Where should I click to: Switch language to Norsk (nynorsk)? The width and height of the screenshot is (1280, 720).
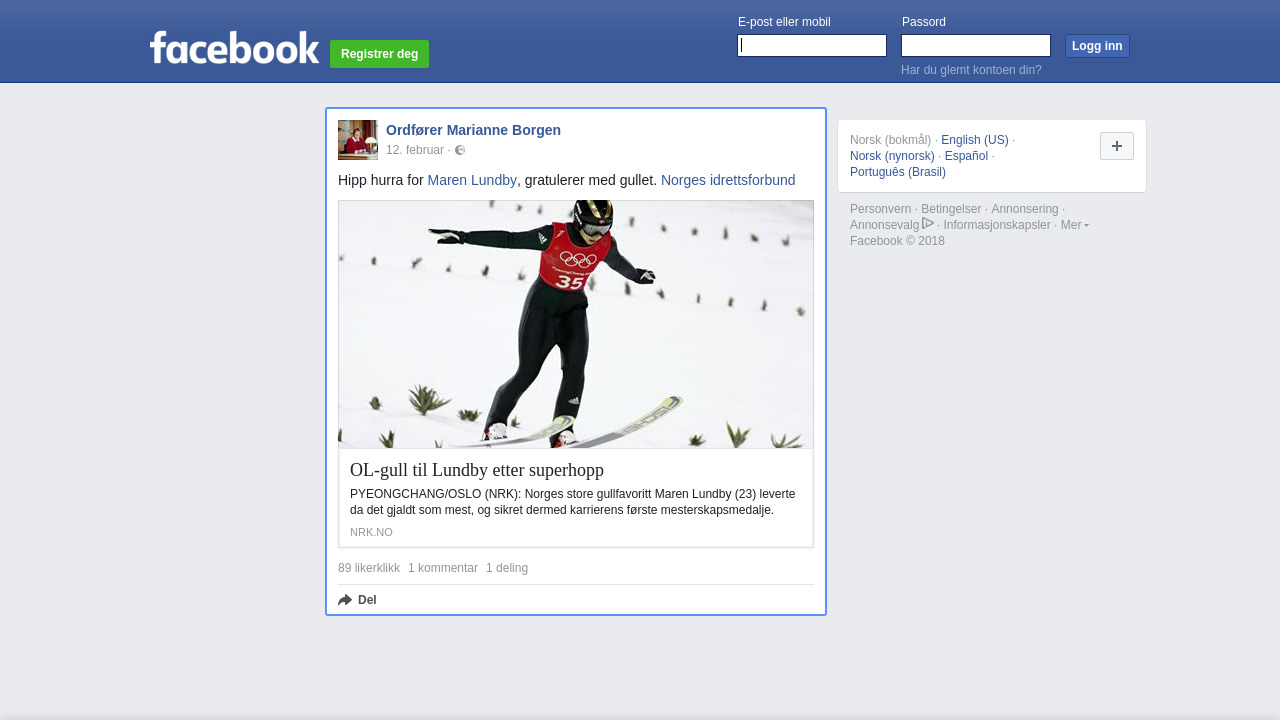892,156
